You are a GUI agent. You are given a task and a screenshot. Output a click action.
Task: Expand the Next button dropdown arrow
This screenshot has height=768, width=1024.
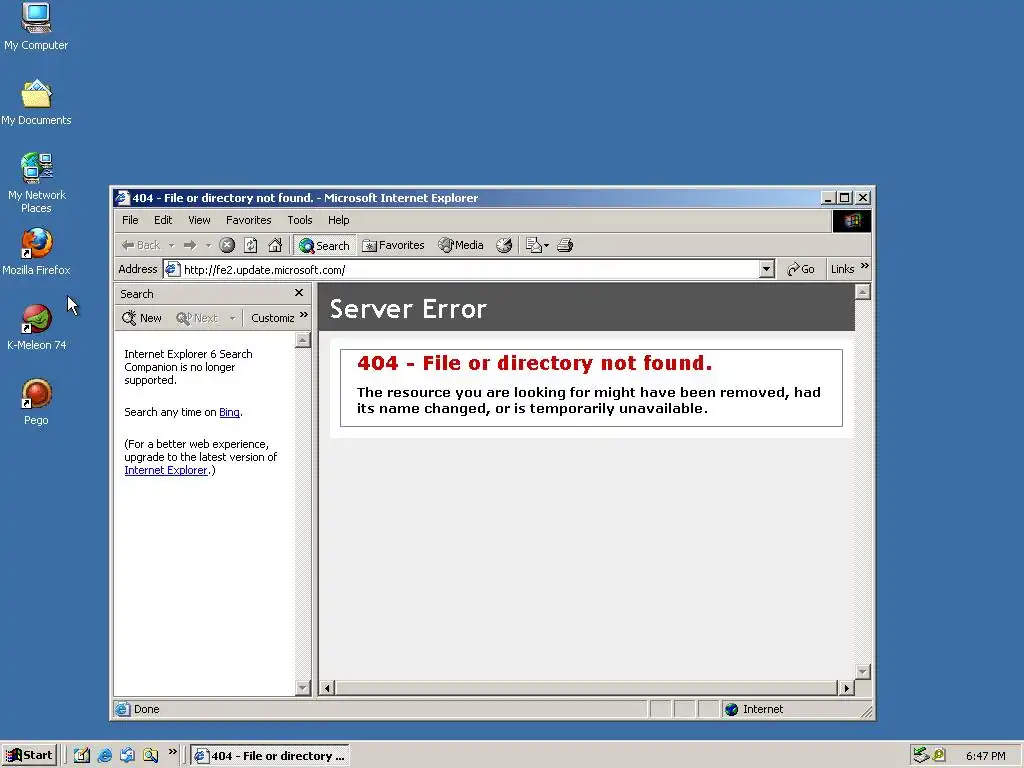point(232,318)
